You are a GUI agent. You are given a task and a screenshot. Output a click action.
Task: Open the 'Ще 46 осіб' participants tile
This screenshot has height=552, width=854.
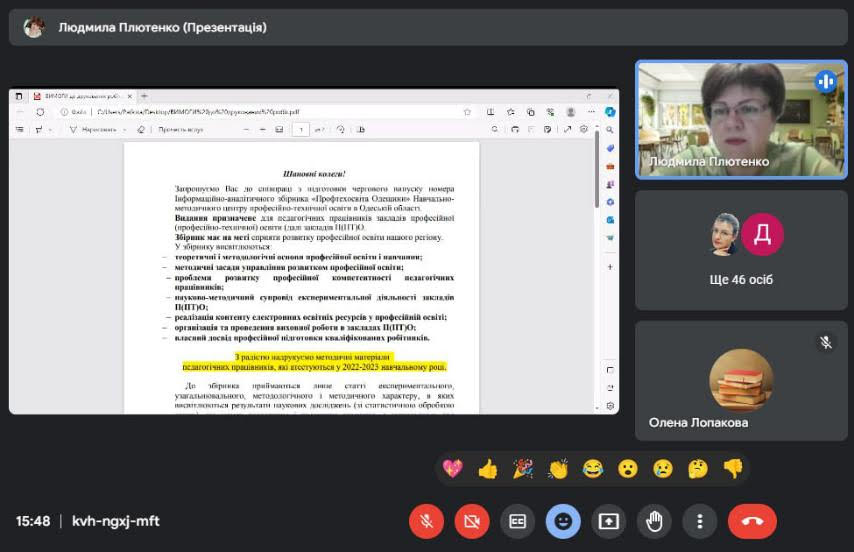click(x=741, y=250)
